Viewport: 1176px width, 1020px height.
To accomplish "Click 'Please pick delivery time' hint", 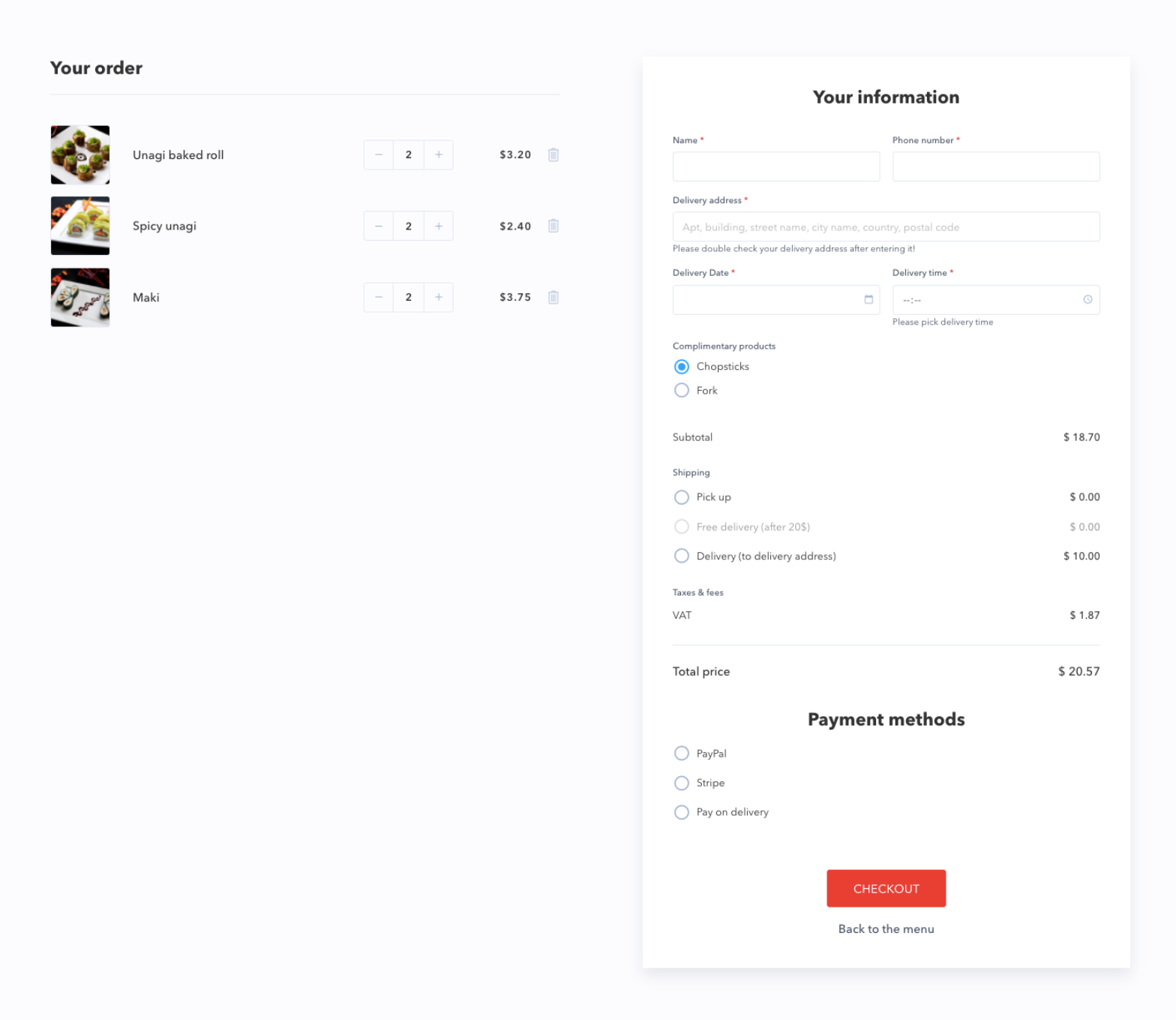I will coord(943,322).
